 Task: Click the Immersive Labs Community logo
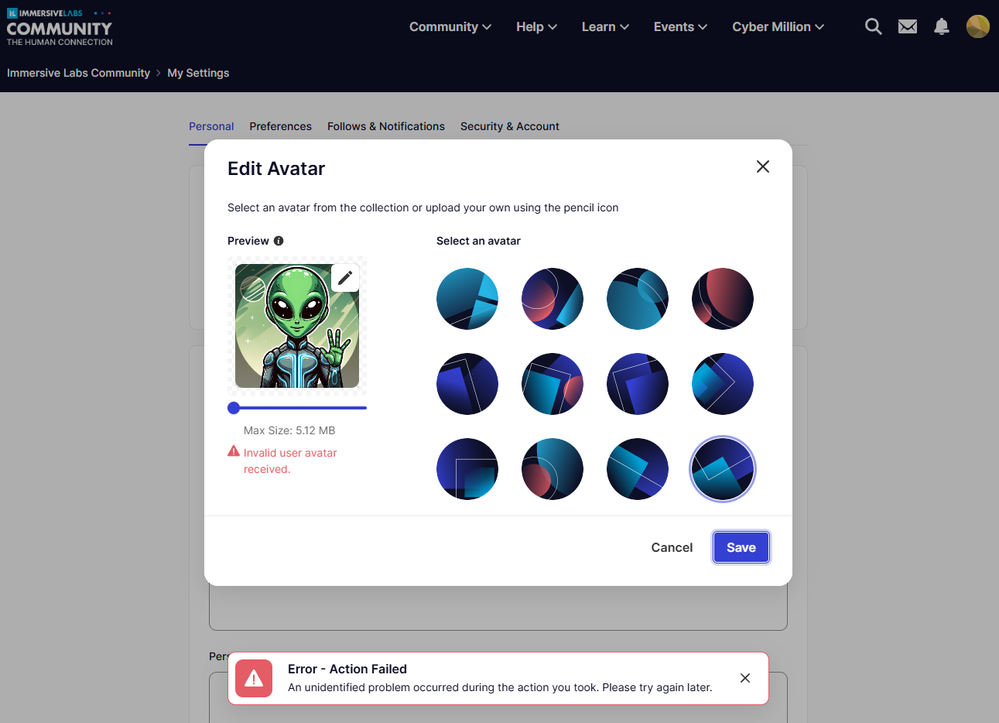59,27
